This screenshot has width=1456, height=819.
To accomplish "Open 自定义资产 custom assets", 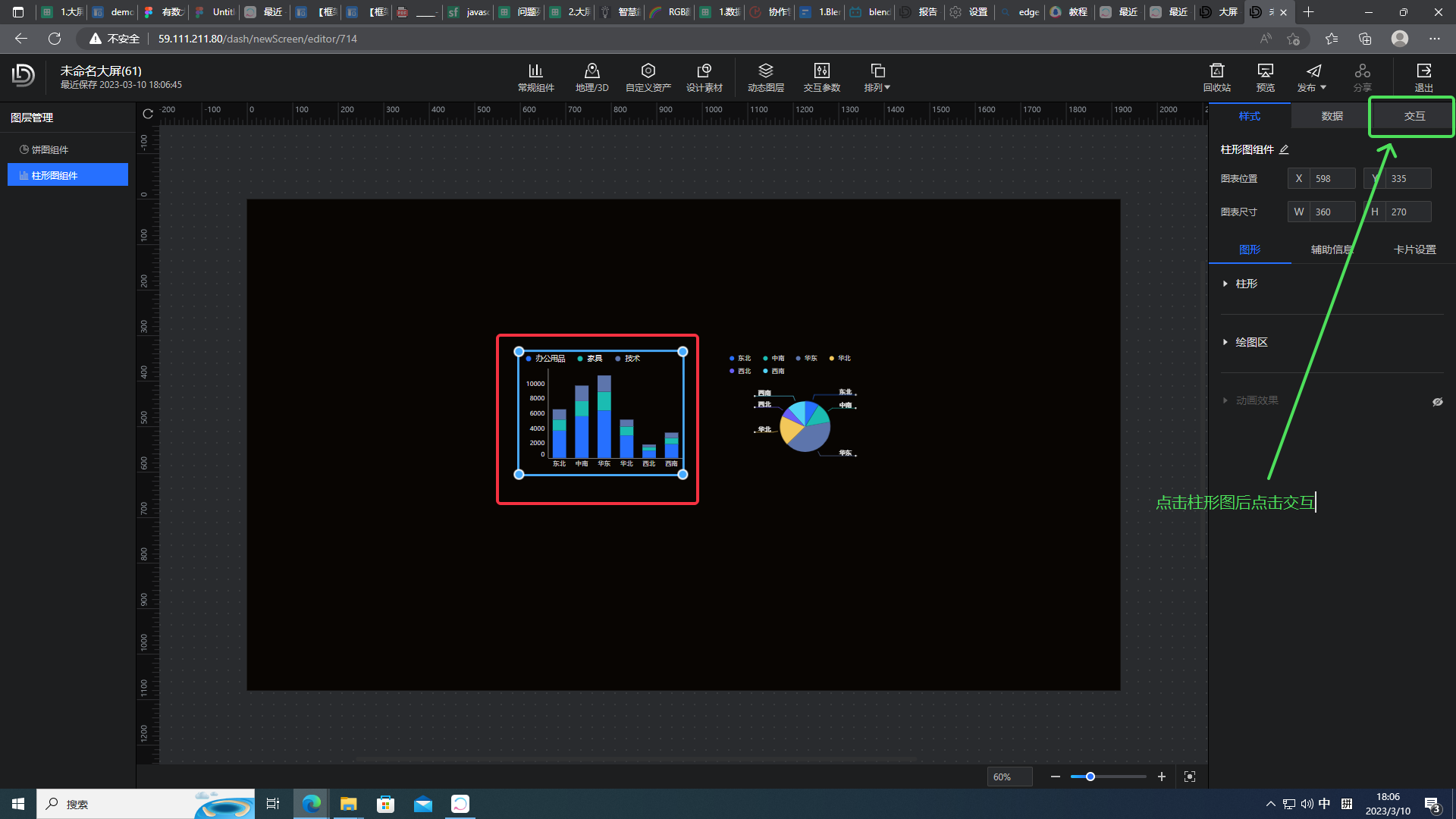I will coord(648,77).
